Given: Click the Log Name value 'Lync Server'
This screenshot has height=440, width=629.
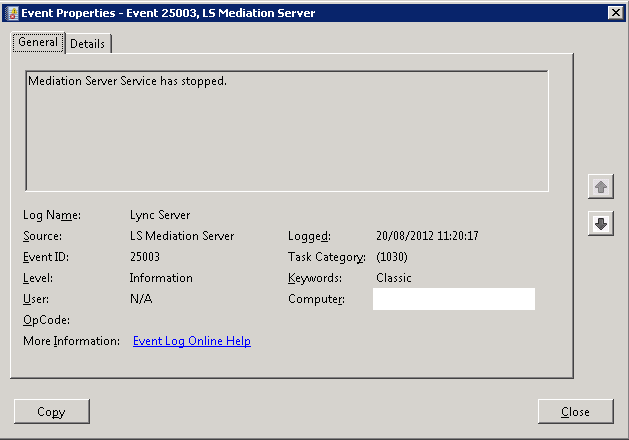Looking at the screenshot, I should pyautogui.click(x=160, y=215).
